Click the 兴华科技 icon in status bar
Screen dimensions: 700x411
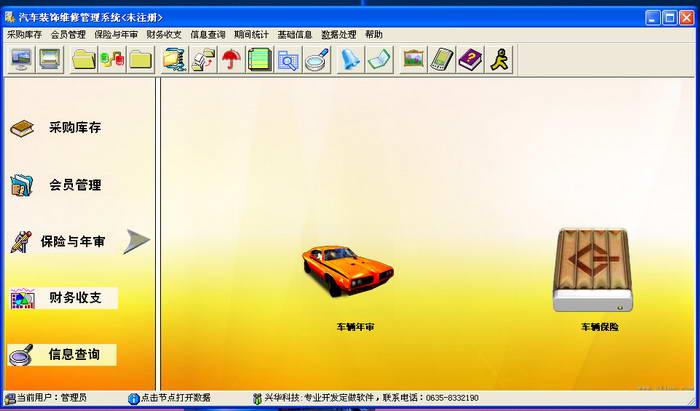pos(257,399)
